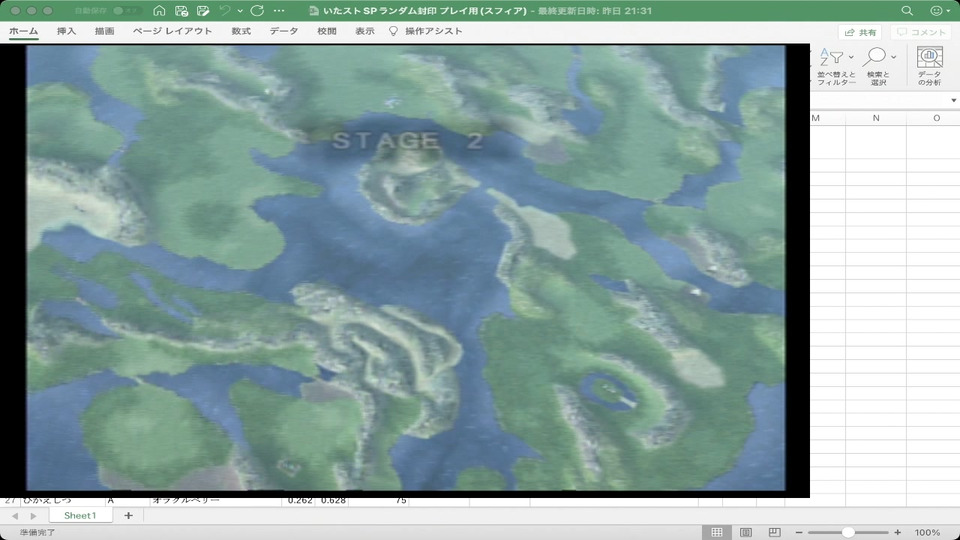This screenshot has width=960, height=540.
Task: Click the 準備完了 status text
Action: (x=37, y=533)
